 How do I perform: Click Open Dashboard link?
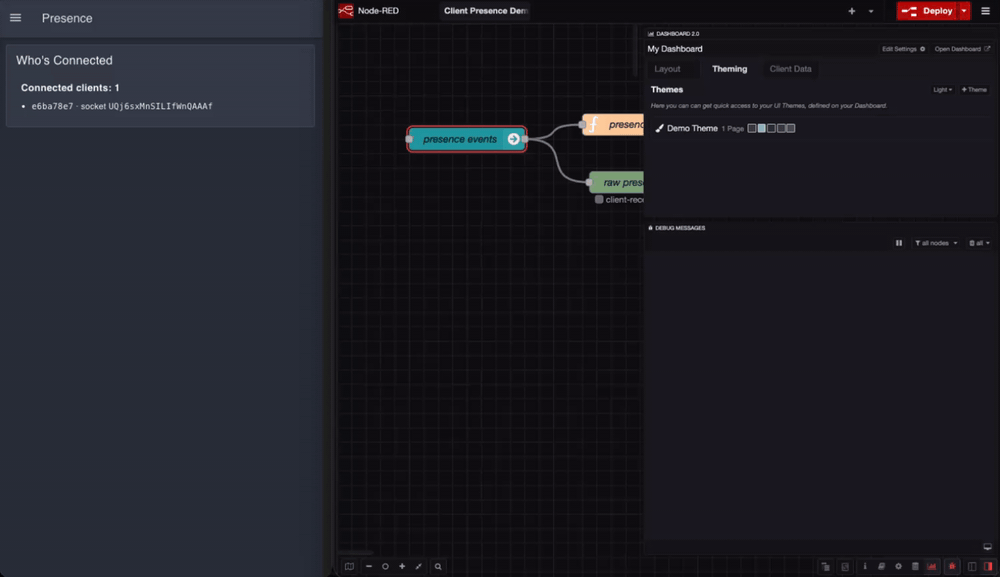[x=962, y=49]
